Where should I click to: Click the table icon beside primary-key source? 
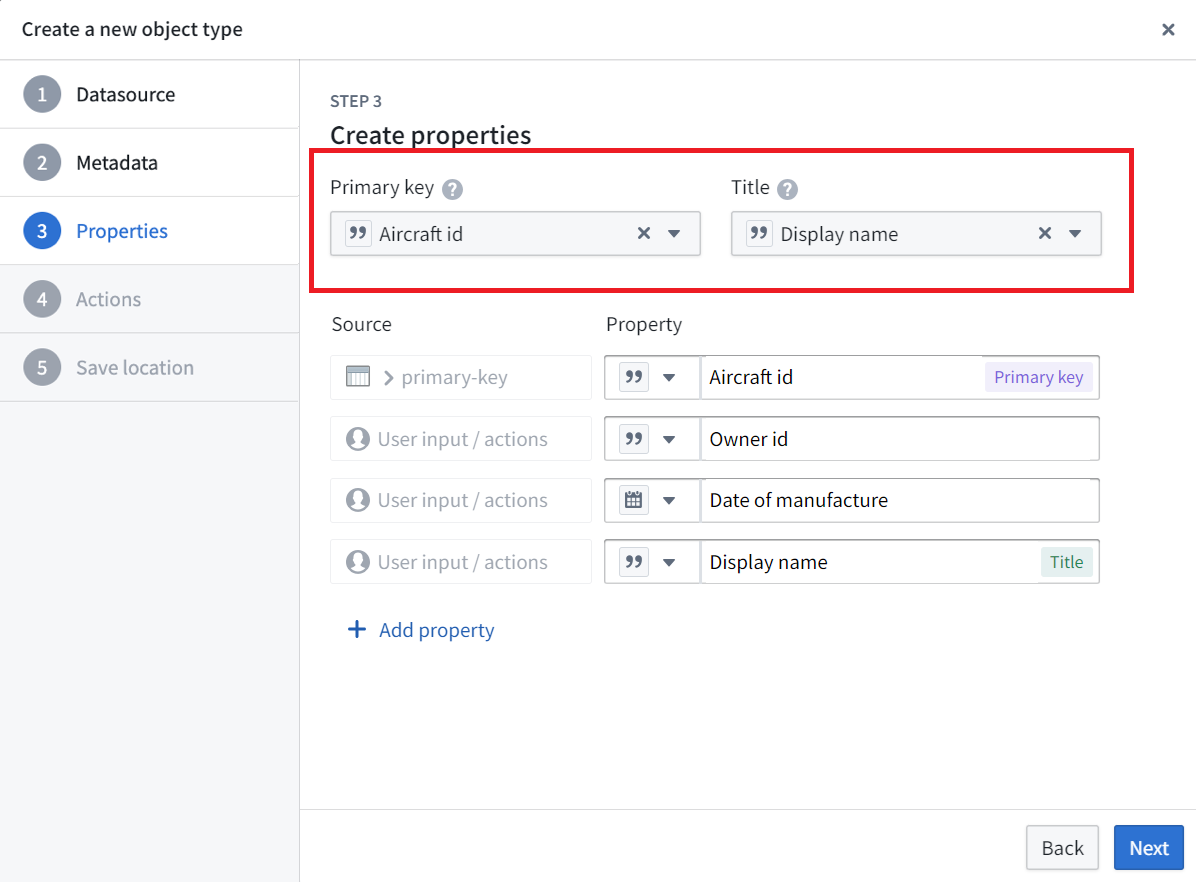[x=358, y=377]
